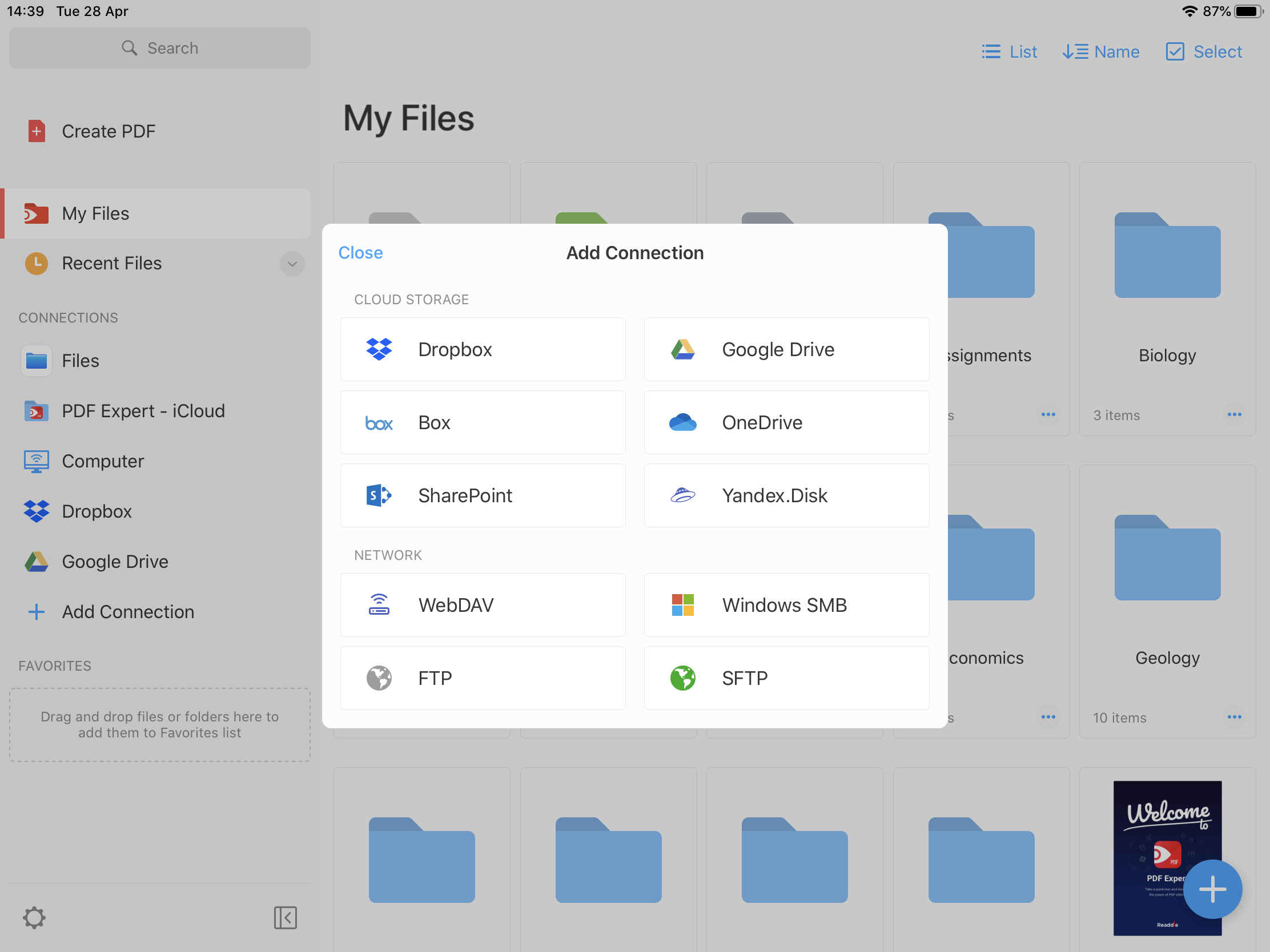Open more options for Biology folder
The image size is (1270, 952).
1234,414
